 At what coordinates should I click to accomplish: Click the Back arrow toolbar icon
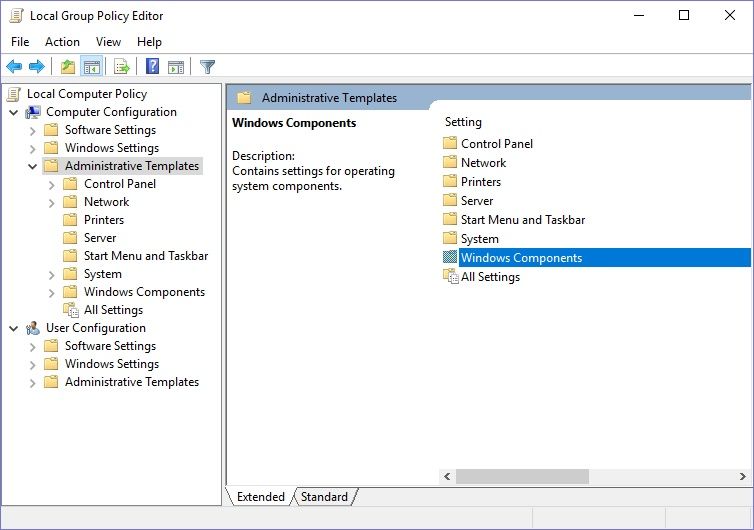[x=14, y=66]
